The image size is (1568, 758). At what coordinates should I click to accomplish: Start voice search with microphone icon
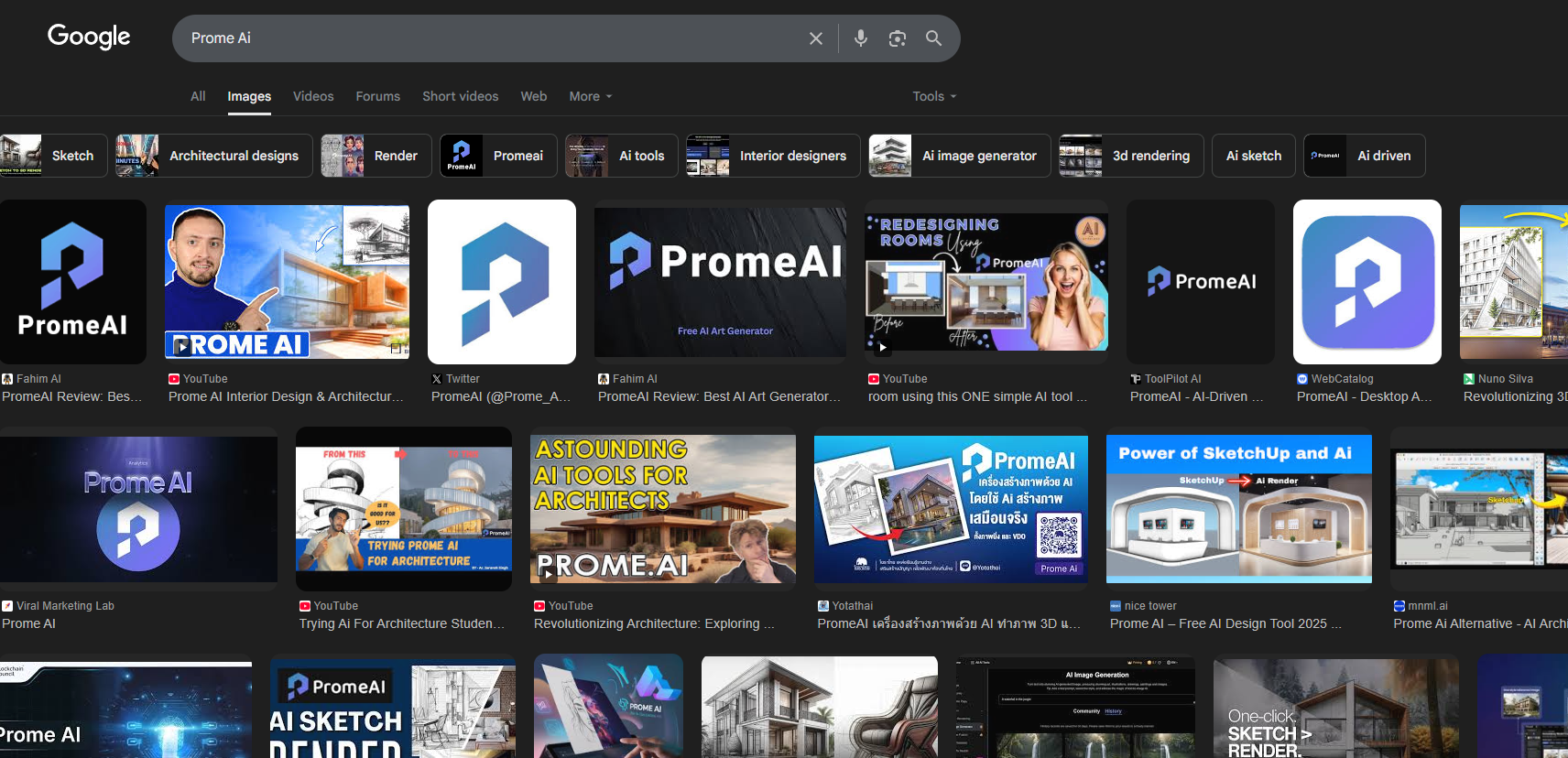point(860,38)
